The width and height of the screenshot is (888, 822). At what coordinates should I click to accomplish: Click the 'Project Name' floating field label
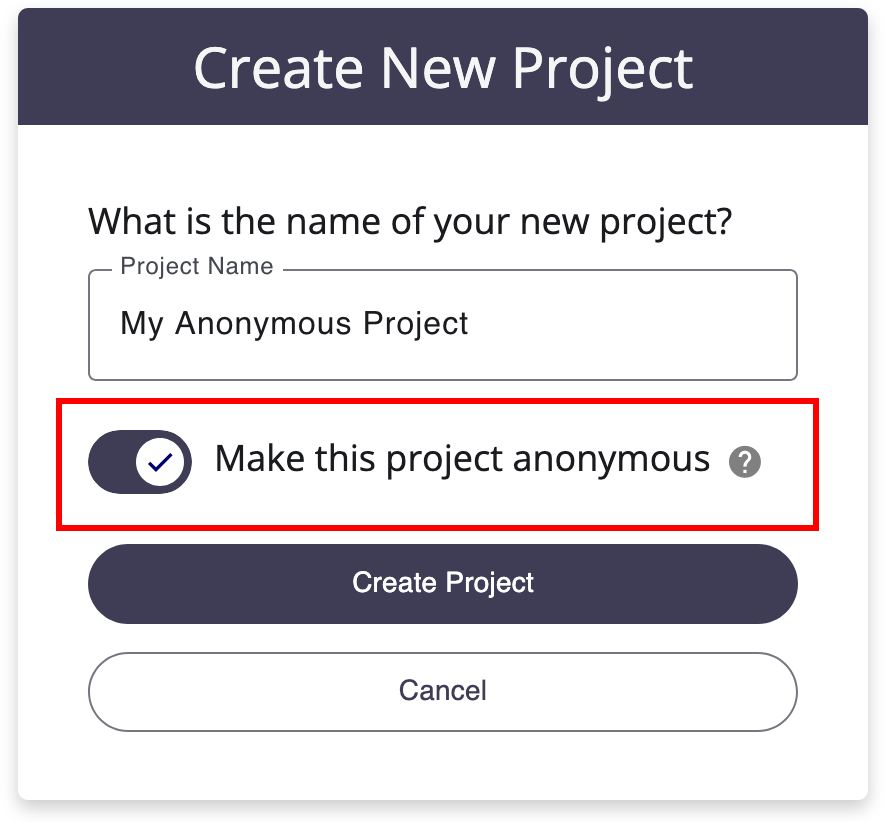(197, 266)
